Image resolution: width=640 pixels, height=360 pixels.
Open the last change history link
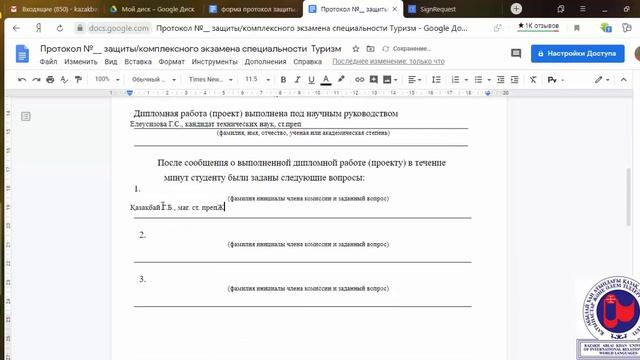coord(388,61)
